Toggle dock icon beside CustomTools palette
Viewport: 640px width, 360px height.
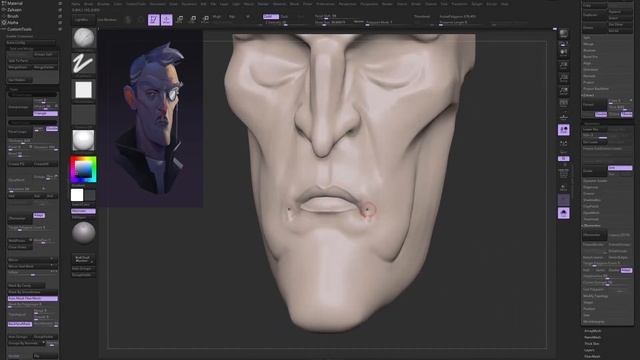60,29
